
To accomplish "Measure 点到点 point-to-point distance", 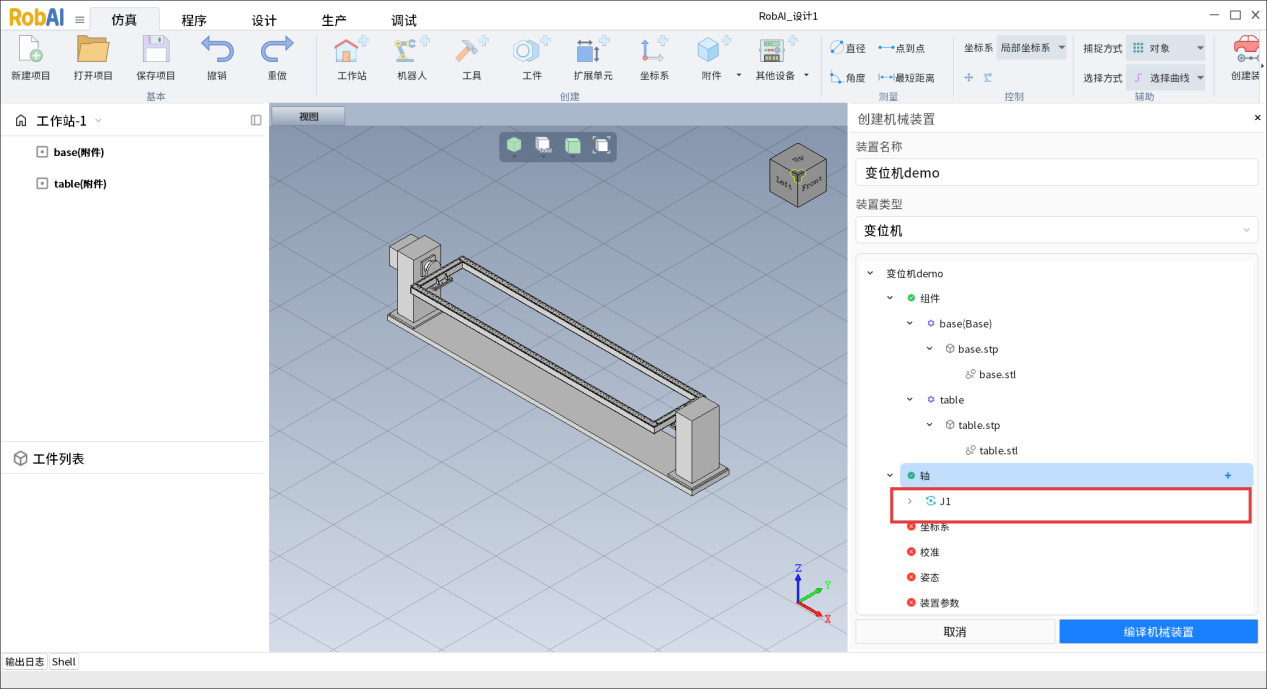I will pyautogui.click(x=901, y=48).
